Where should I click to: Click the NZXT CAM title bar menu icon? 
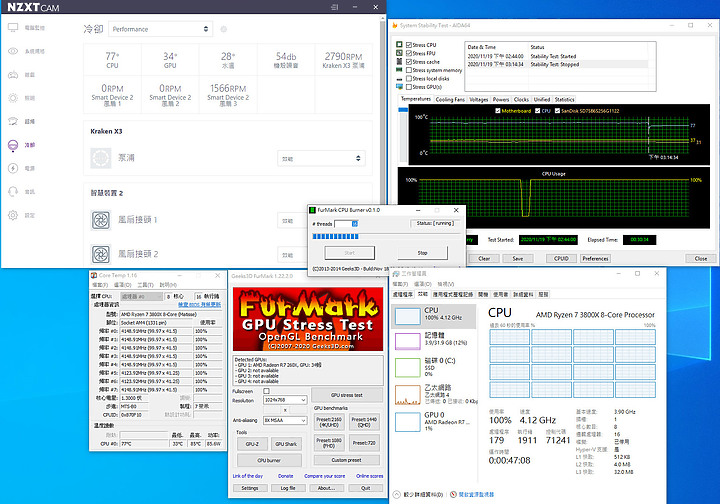click(335, 7)
